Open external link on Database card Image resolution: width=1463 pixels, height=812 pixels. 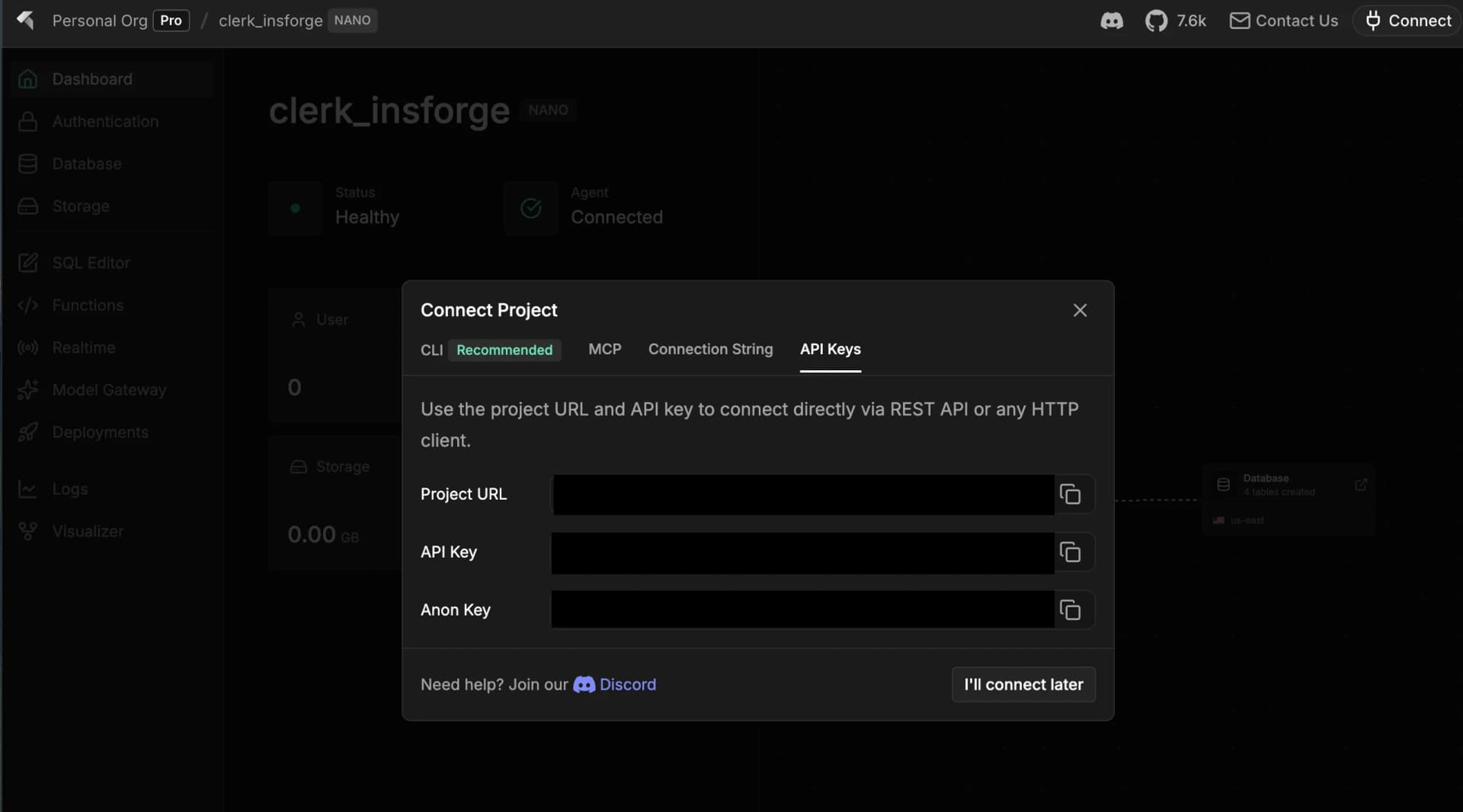(x=1360, y=484)
